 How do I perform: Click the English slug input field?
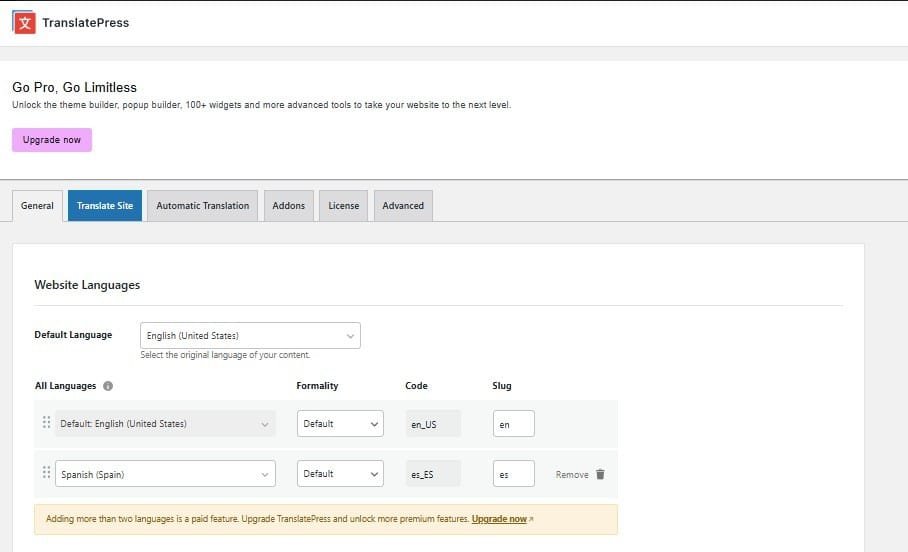(x=513, y=424)
